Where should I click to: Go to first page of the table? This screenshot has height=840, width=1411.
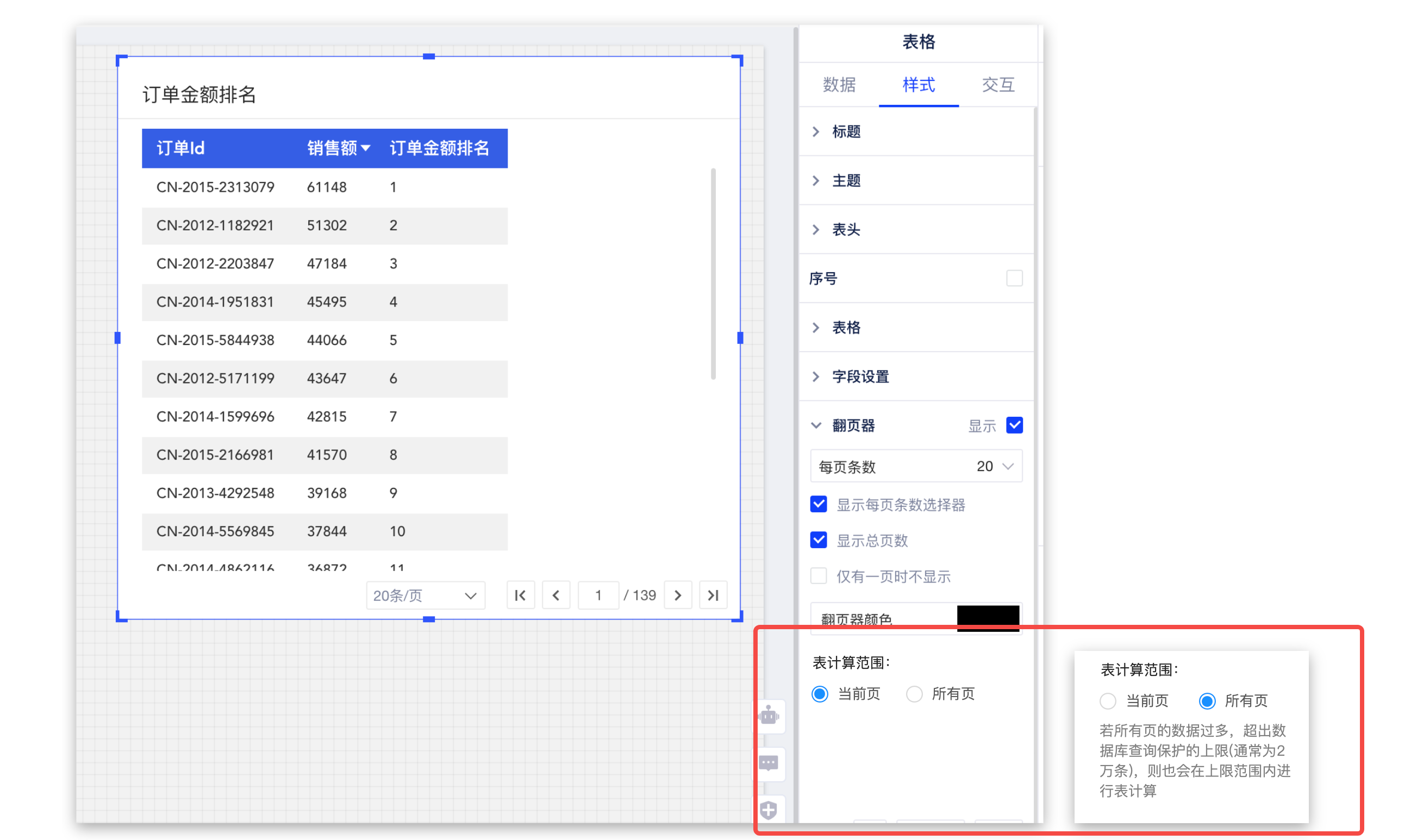[x=520, y=595]
